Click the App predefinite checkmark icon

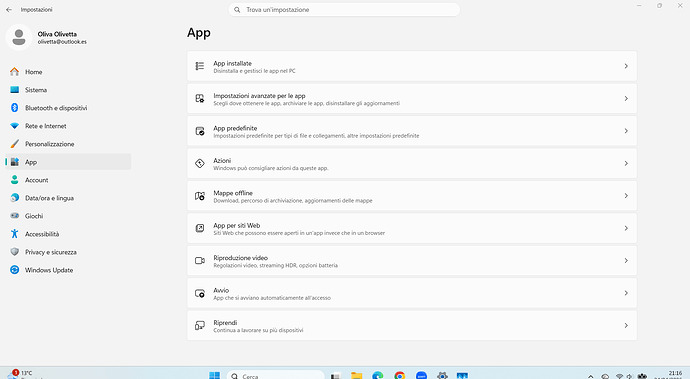point(200,131)
